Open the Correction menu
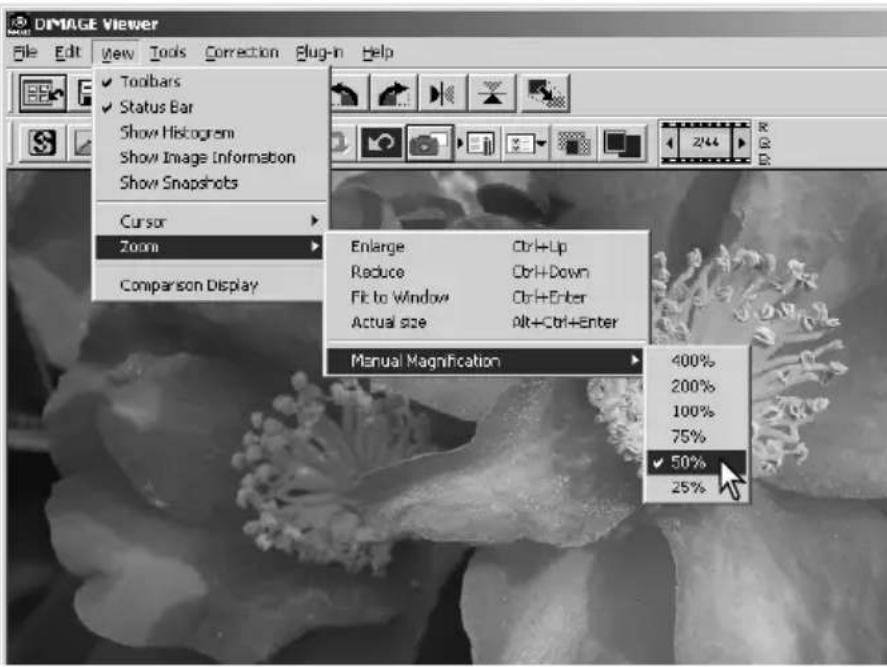The height and width of the screenshot is (667, 887). pos(242,53)
